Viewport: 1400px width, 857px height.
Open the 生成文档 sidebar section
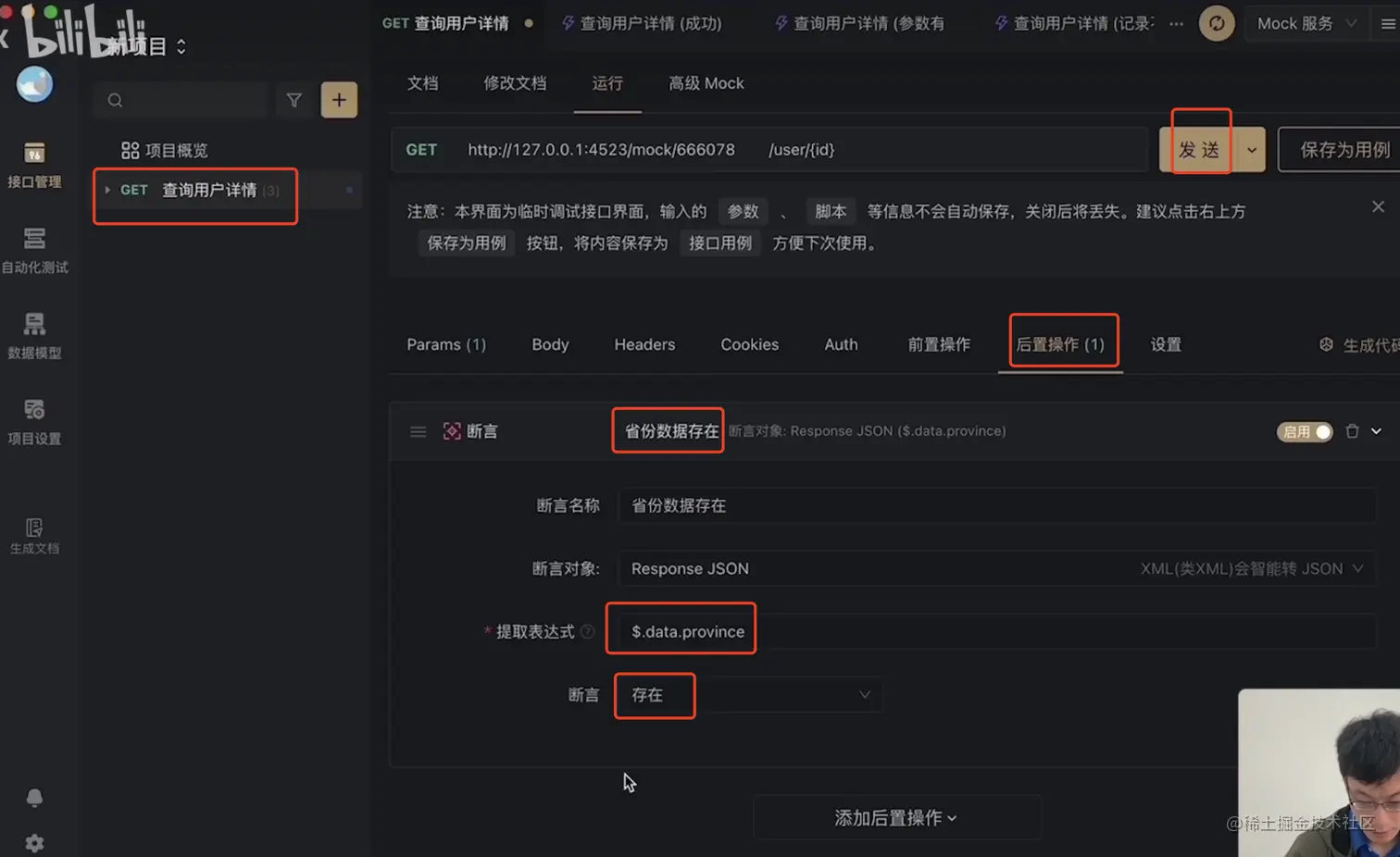[34, 536]
